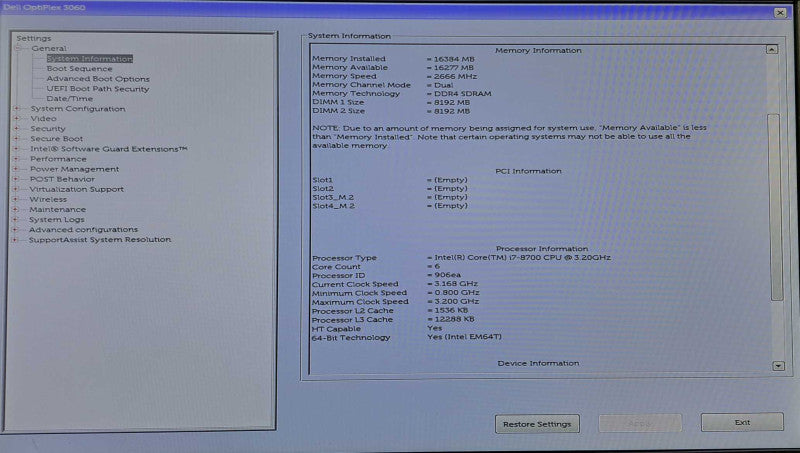This screenshot has height=453, width=800.
Task: Expand the POST Behavior node
Action: [16, 179]
